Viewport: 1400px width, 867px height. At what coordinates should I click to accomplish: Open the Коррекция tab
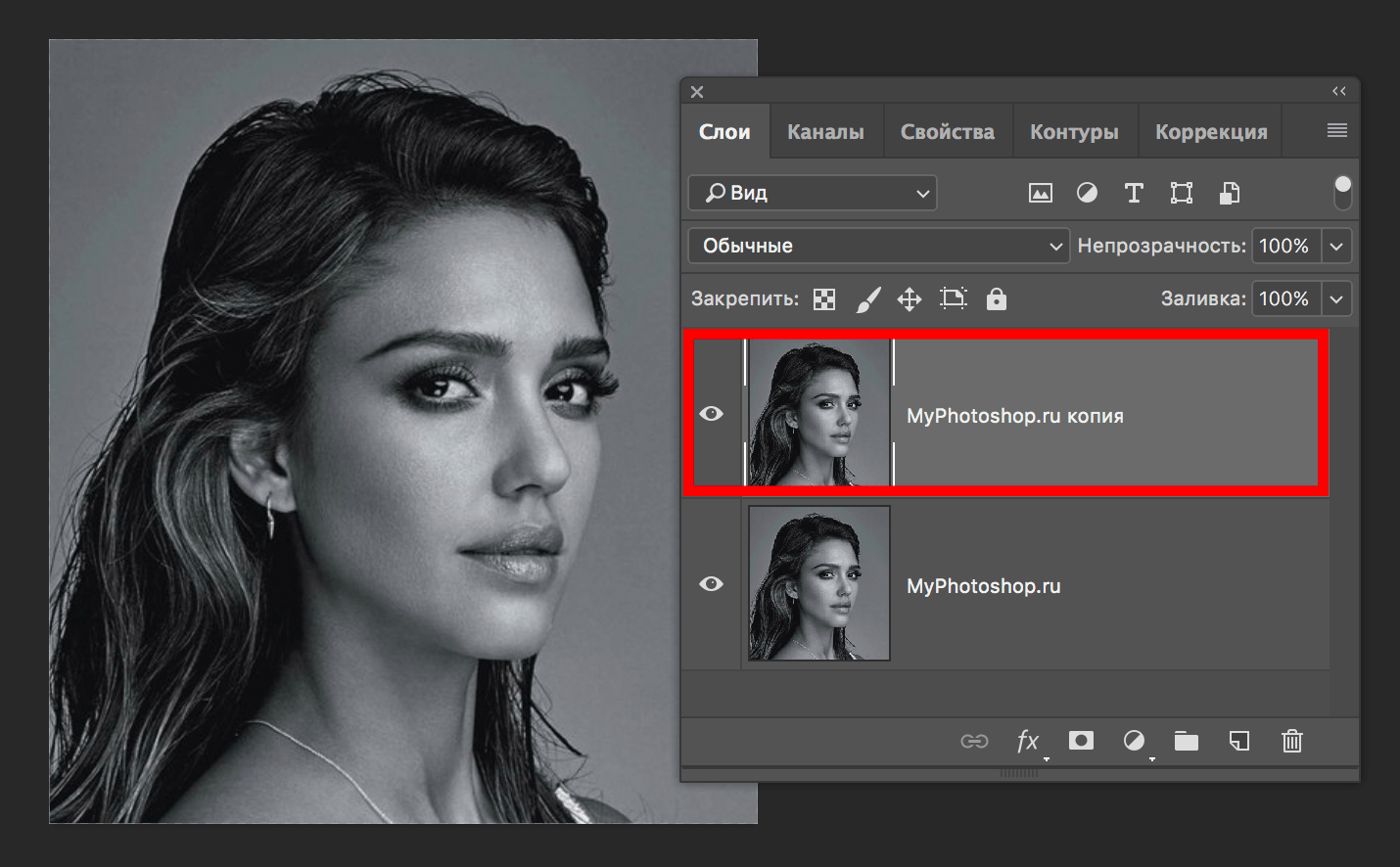pos(1211,132)
